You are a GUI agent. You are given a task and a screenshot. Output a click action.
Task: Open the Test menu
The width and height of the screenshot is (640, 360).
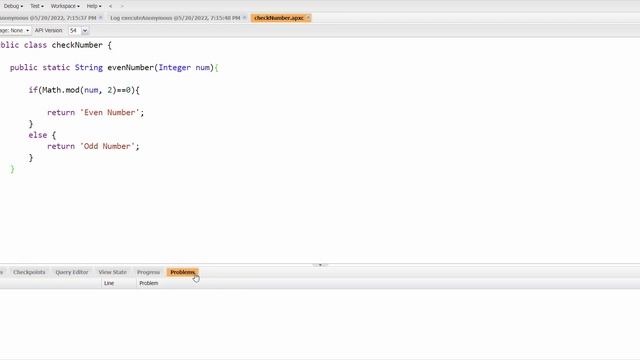click(37, 6)
